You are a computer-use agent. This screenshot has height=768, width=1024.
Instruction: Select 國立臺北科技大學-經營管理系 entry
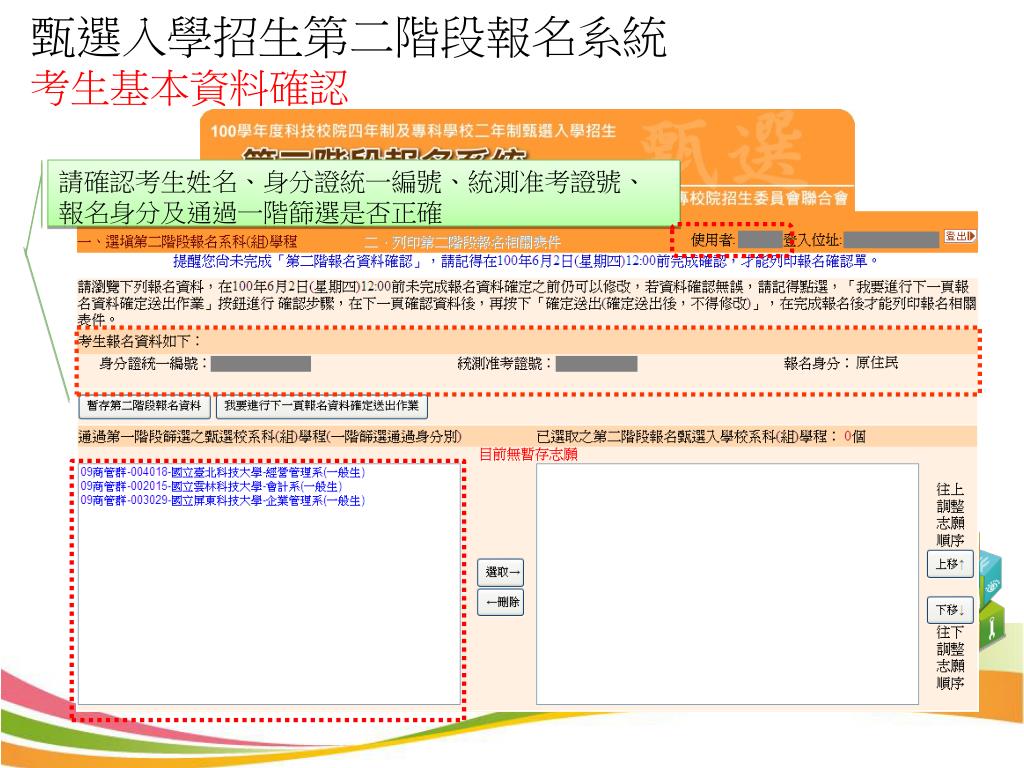223,472
